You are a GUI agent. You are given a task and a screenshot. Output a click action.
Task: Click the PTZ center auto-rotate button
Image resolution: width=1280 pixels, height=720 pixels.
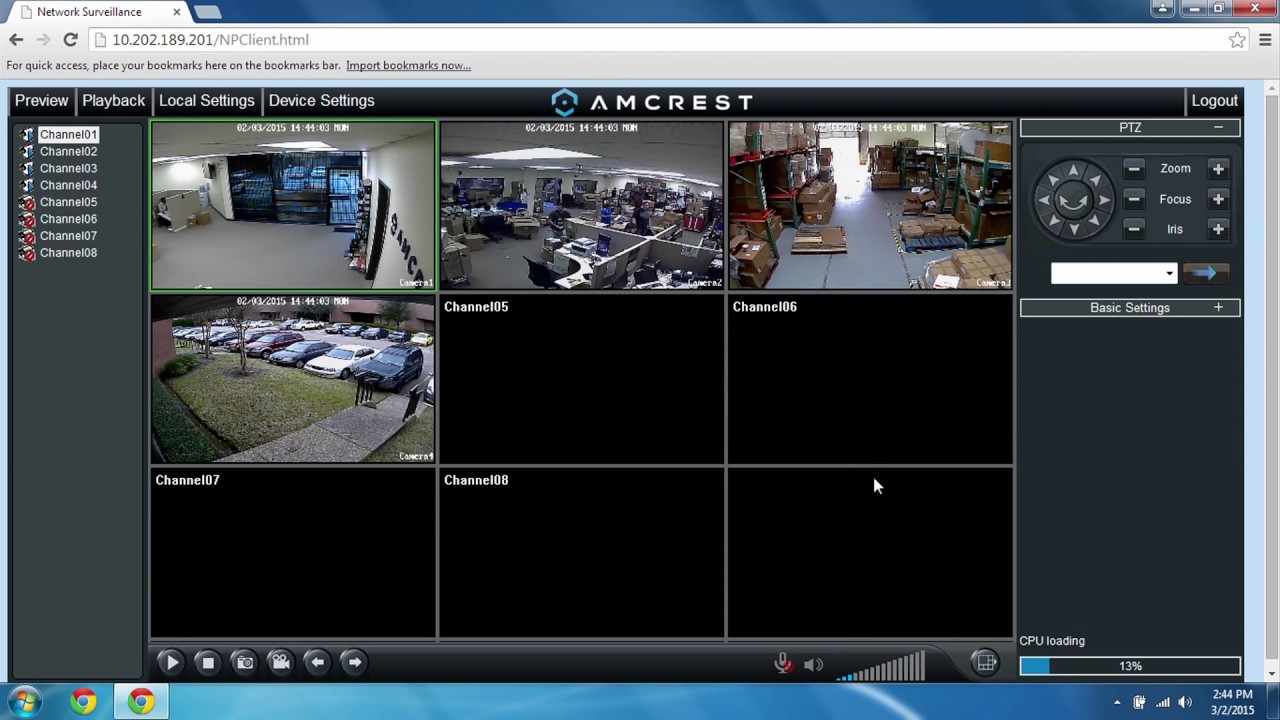(1073, 201)
